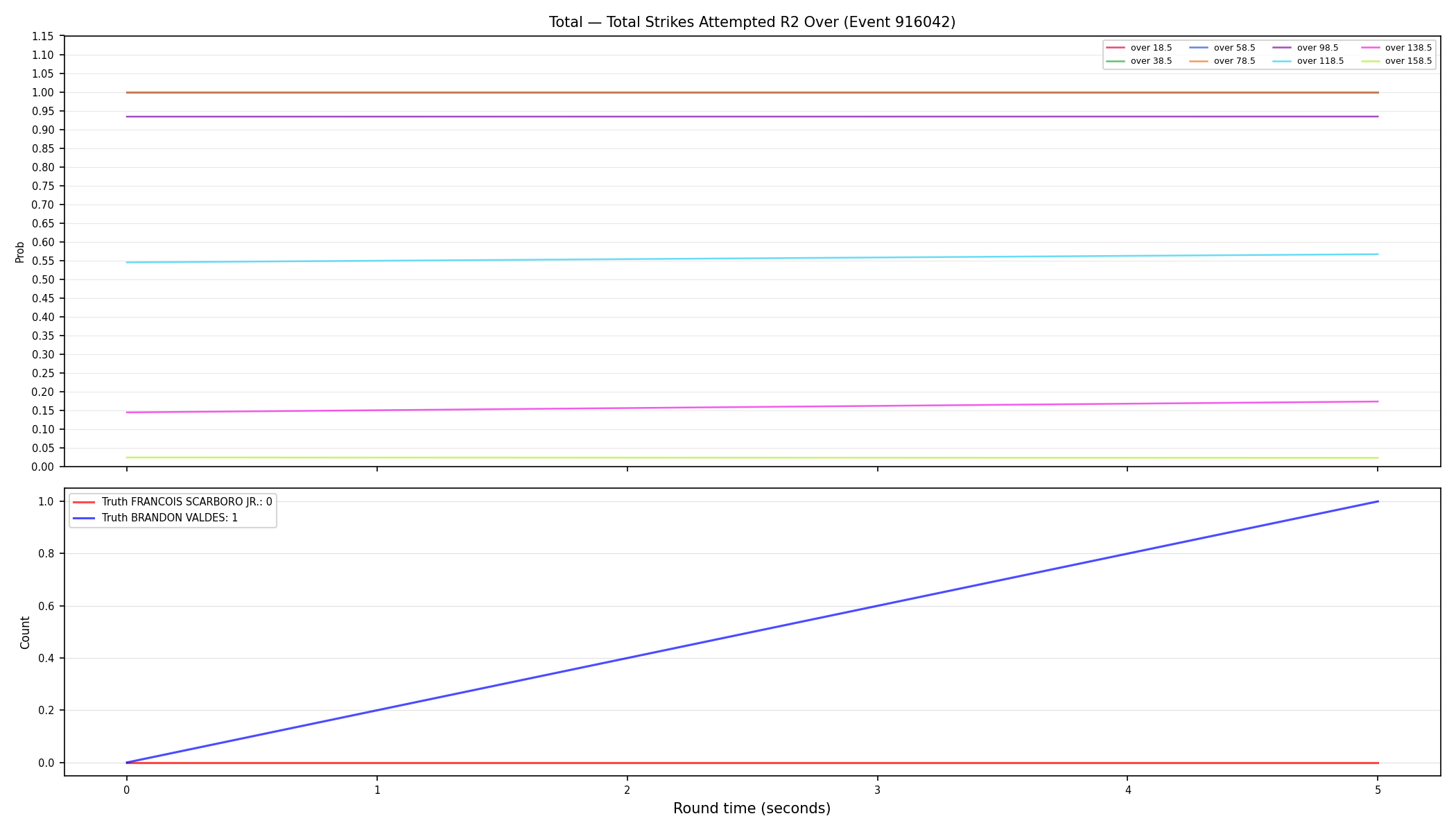Click the yellow-green over 158.5 probability line
Screen dimensions: 1456x832
[752, 458]
